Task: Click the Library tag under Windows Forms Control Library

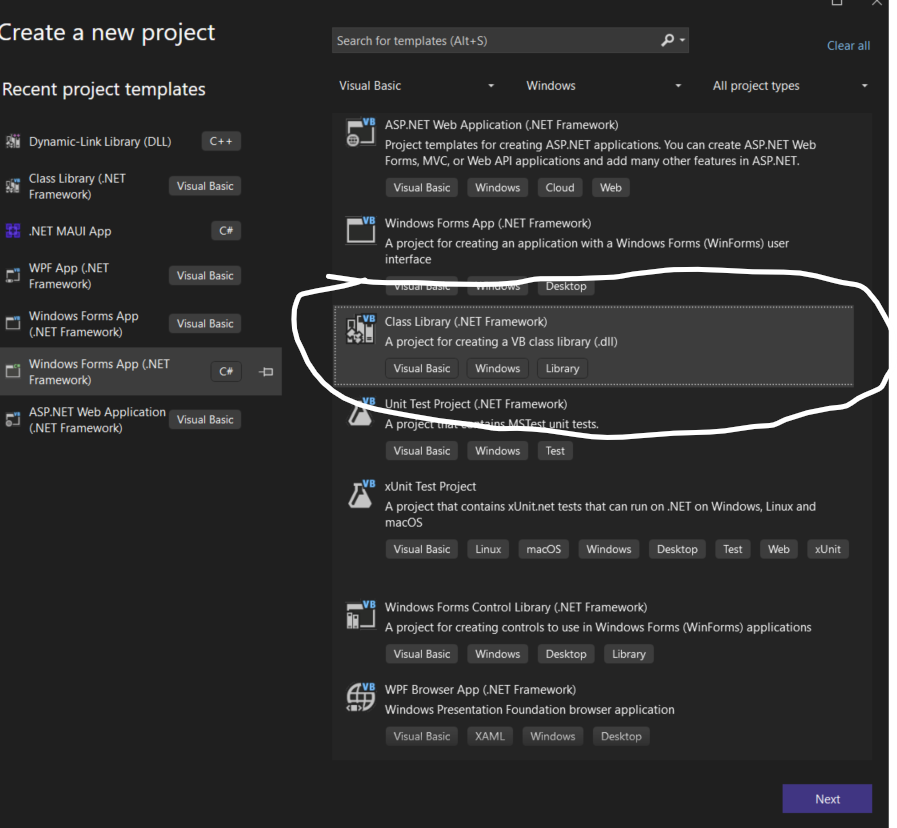Action: [629, 654]
